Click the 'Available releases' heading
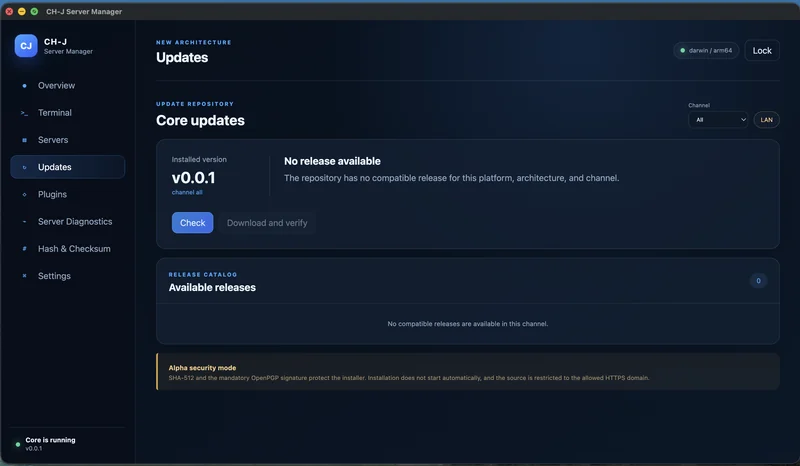This screenshot has width=800, height=466. click(212, 287)
